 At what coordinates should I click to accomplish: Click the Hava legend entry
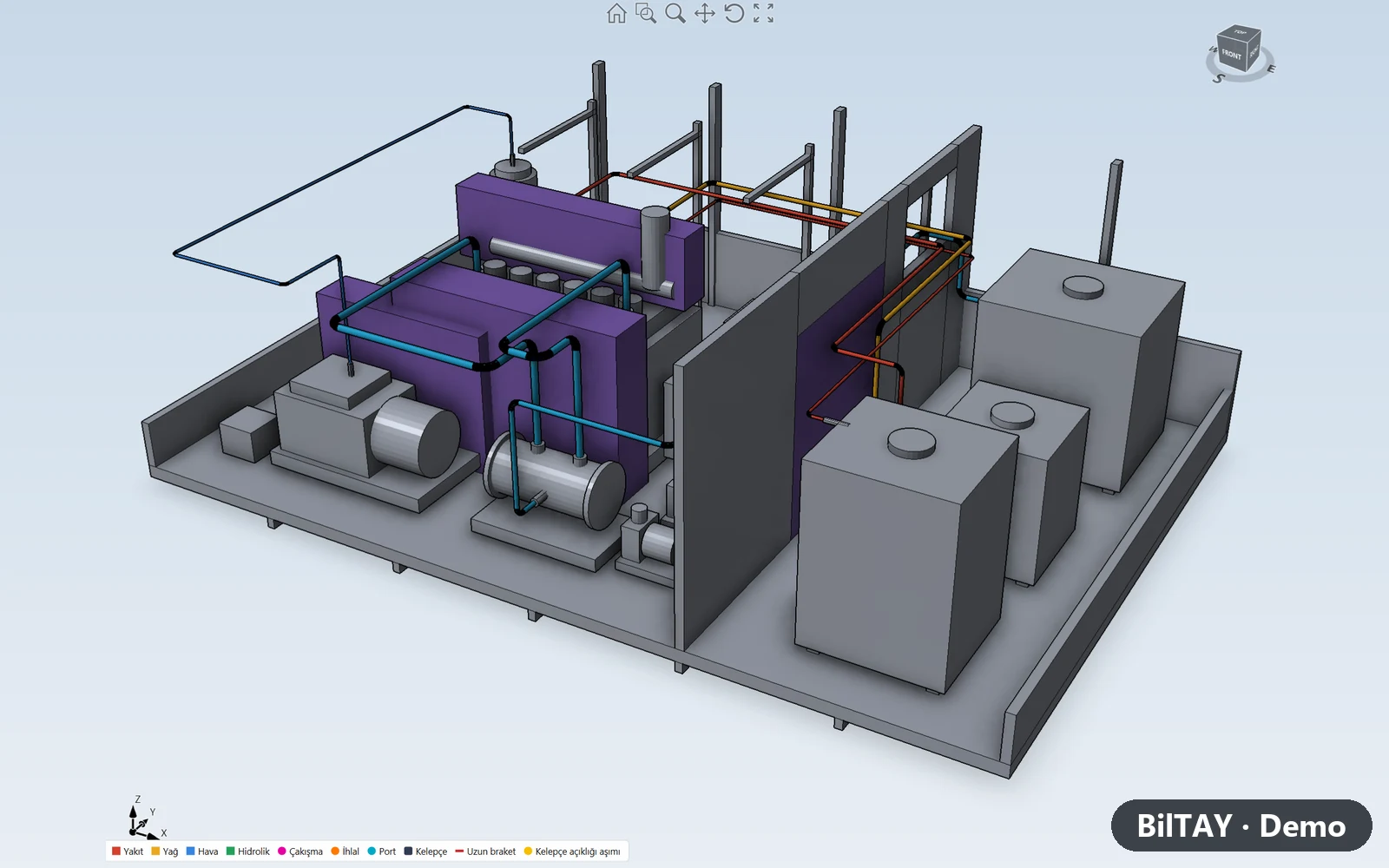click(x=202, y=852)
